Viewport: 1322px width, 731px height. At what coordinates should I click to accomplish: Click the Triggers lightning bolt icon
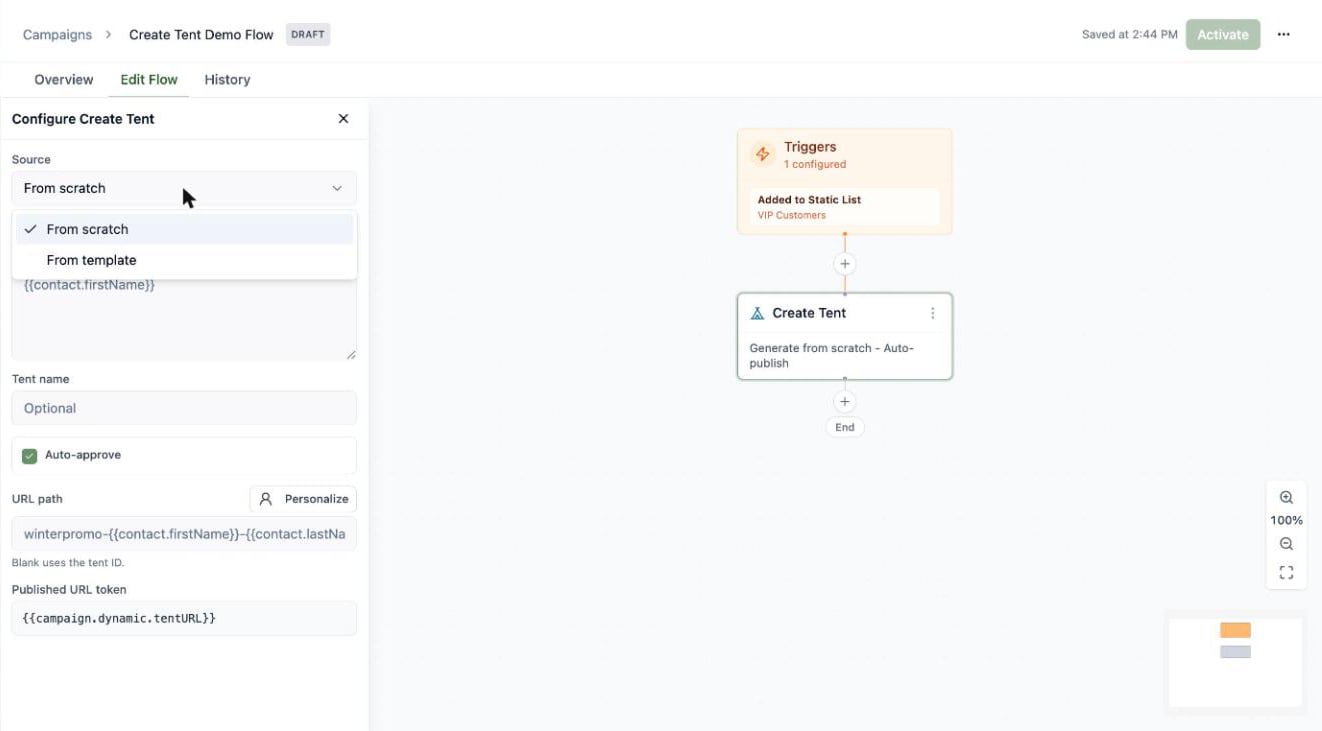pos(763,154)
